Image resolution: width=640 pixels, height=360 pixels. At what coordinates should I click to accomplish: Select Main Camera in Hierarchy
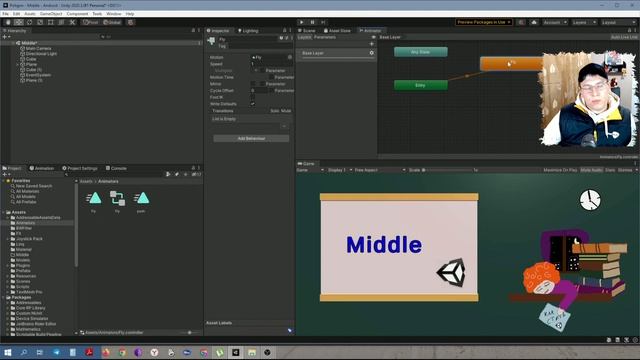(39, 49)
